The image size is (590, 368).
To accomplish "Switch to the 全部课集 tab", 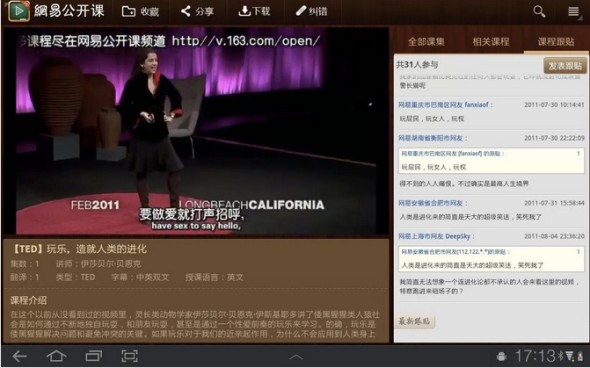I will click(x=426, y=41).
